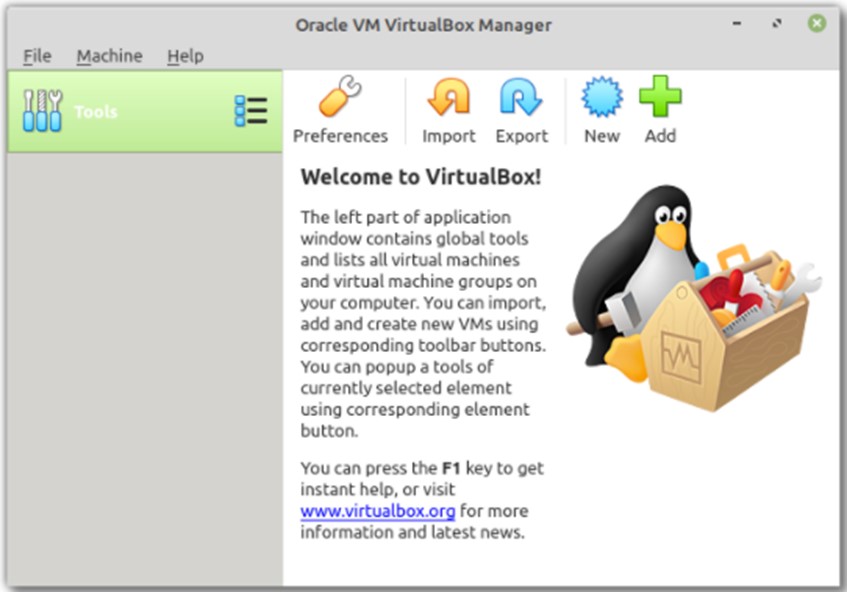The height and width of the screenshot is (592, 847).
Task: Select the Tools entry in sidebar
Action: tap(145, 111)
